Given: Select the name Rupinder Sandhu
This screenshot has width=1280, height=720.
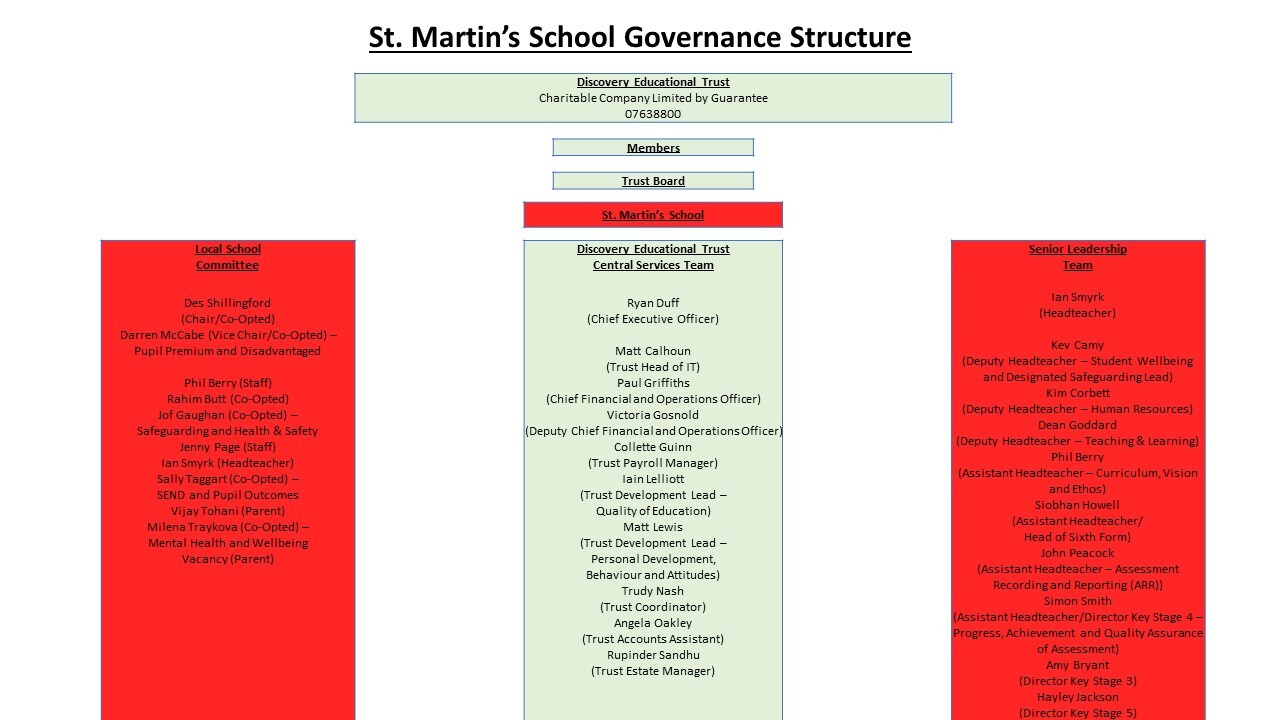Looking at the screenshot, I should [653, 655].
